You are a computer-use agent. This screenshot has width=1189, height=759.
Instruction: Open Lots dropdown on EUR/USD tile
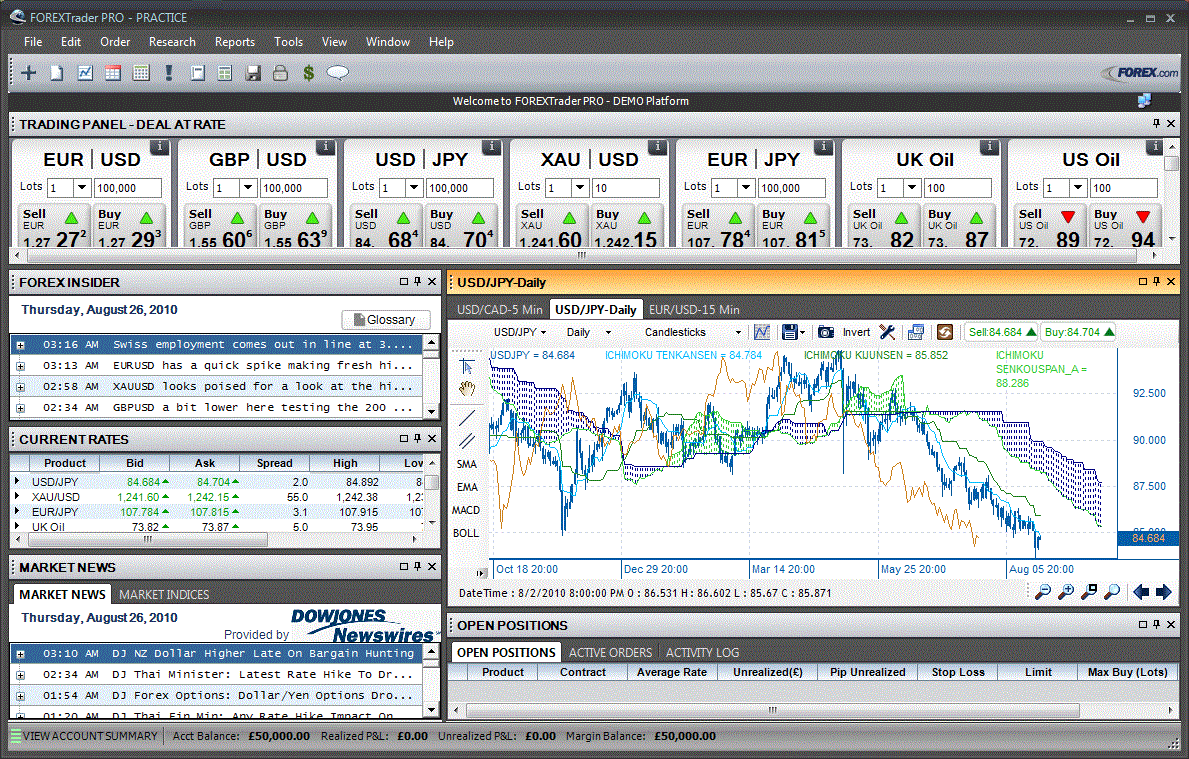coord(83,187)
